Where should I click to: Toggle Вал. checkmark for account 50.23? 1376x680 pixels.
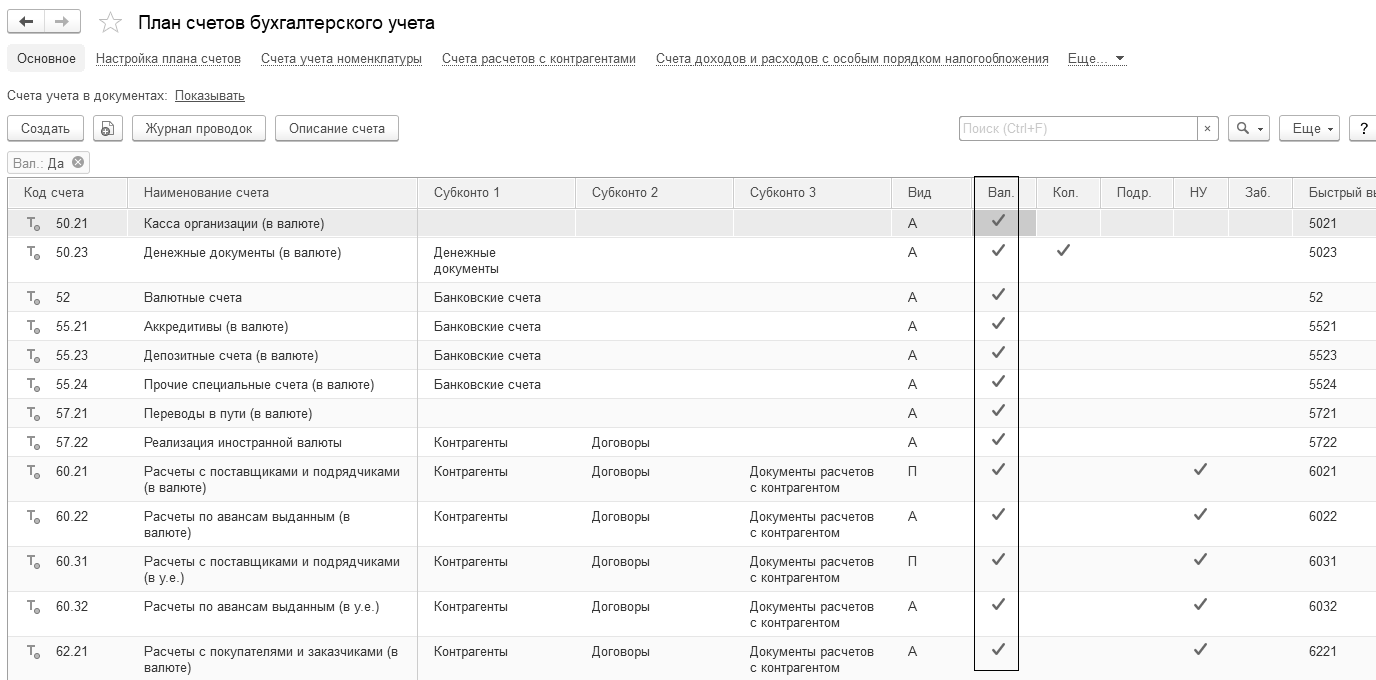(x=997, y=251)
